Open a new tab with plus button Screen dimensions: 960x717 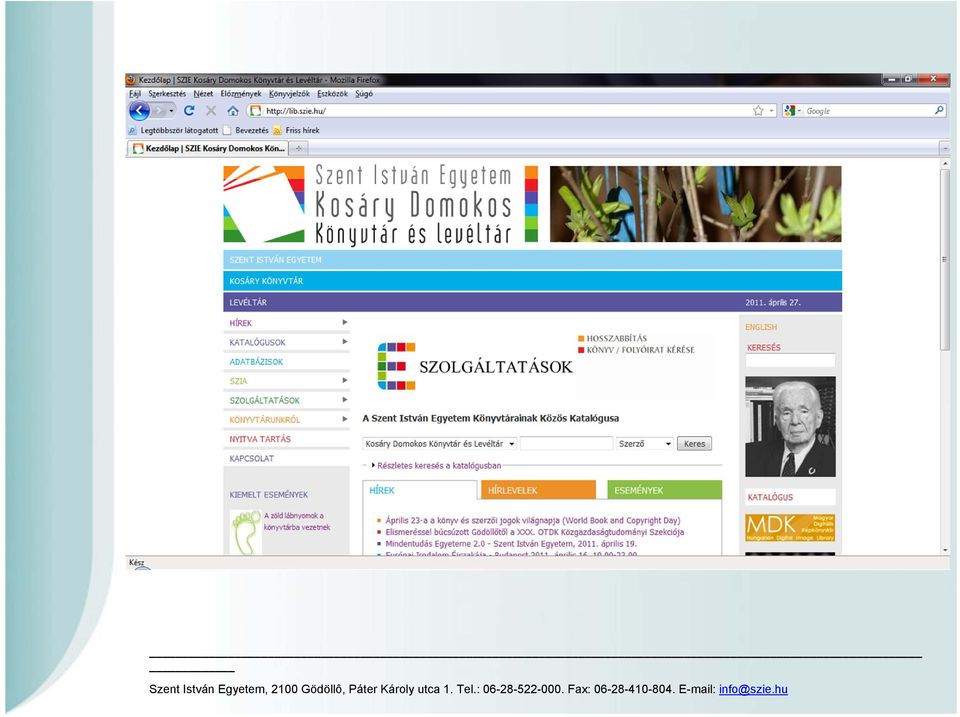[299, 148]
